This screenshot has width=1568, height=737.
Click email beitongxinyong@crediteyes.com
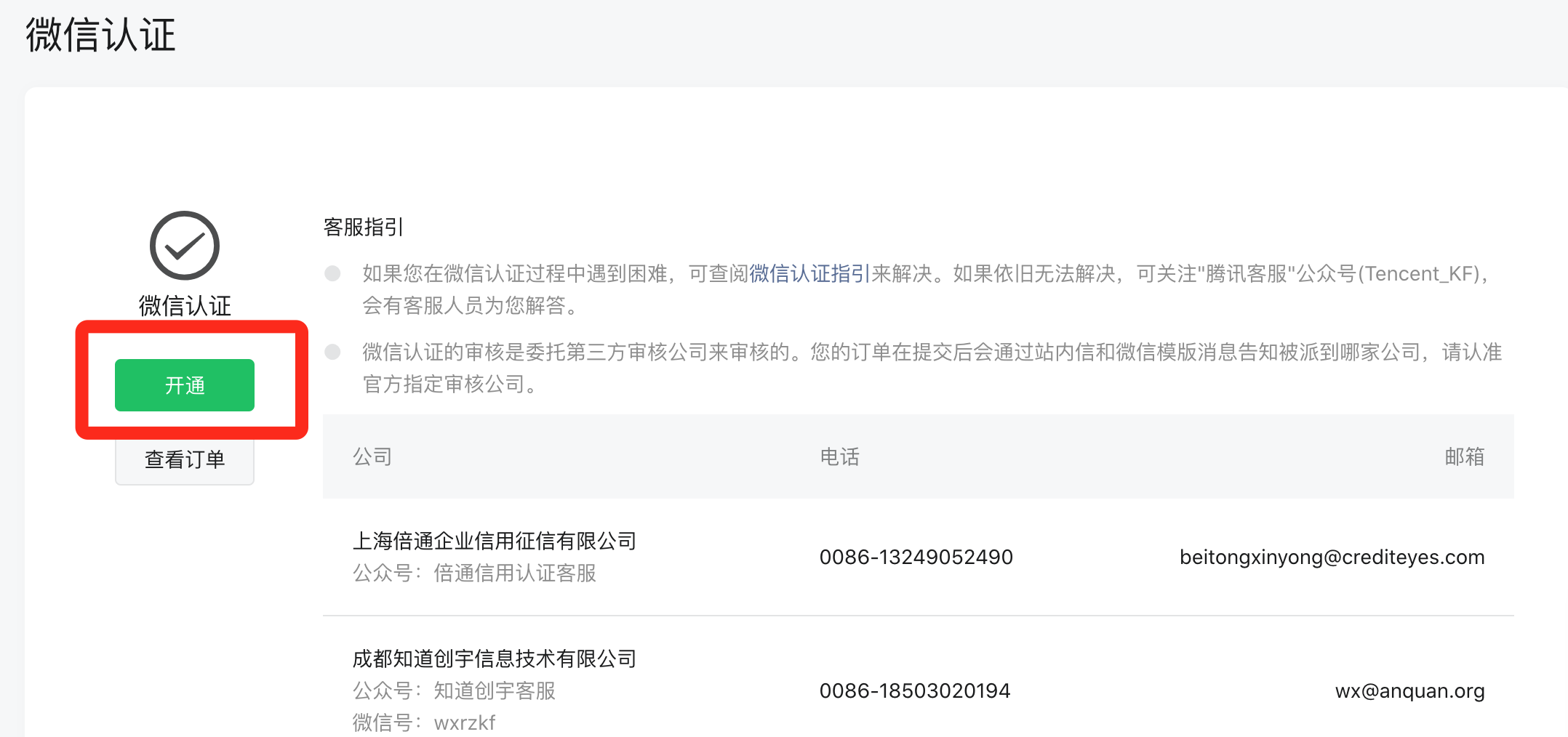coord(1332,557)
